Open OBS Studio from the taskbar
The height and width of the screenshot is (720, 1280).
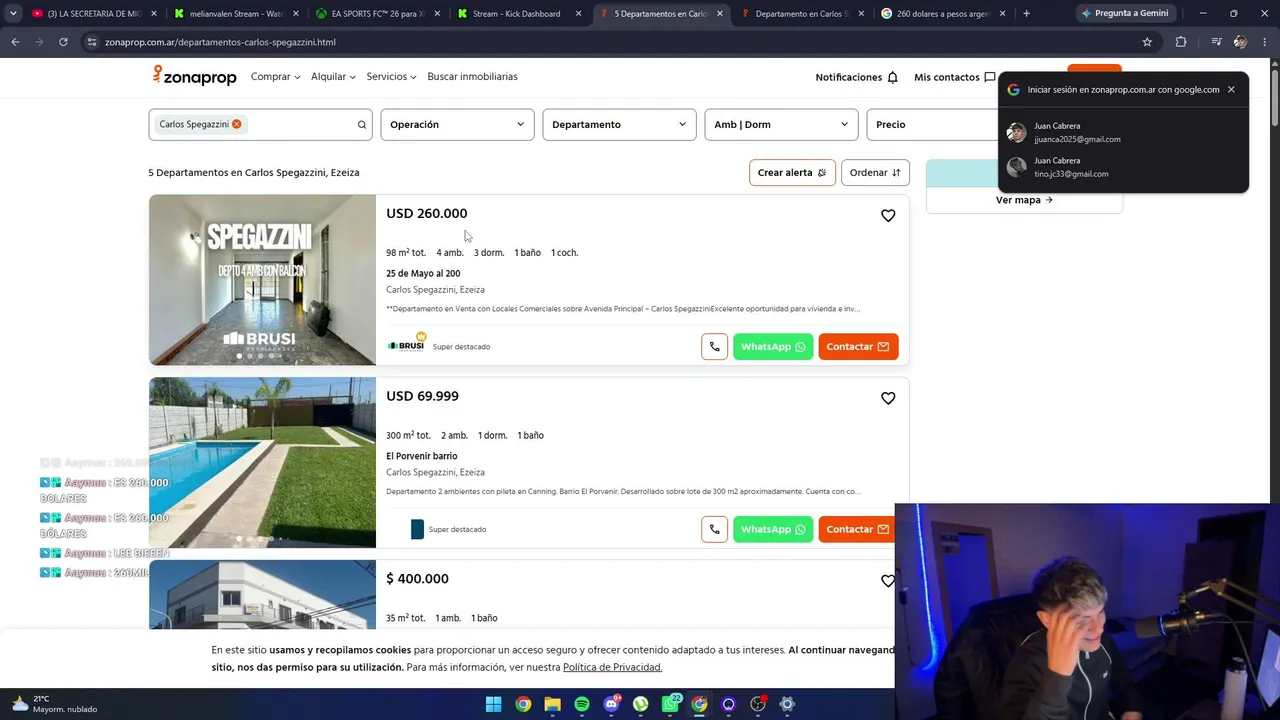click(x=758, y=704)
